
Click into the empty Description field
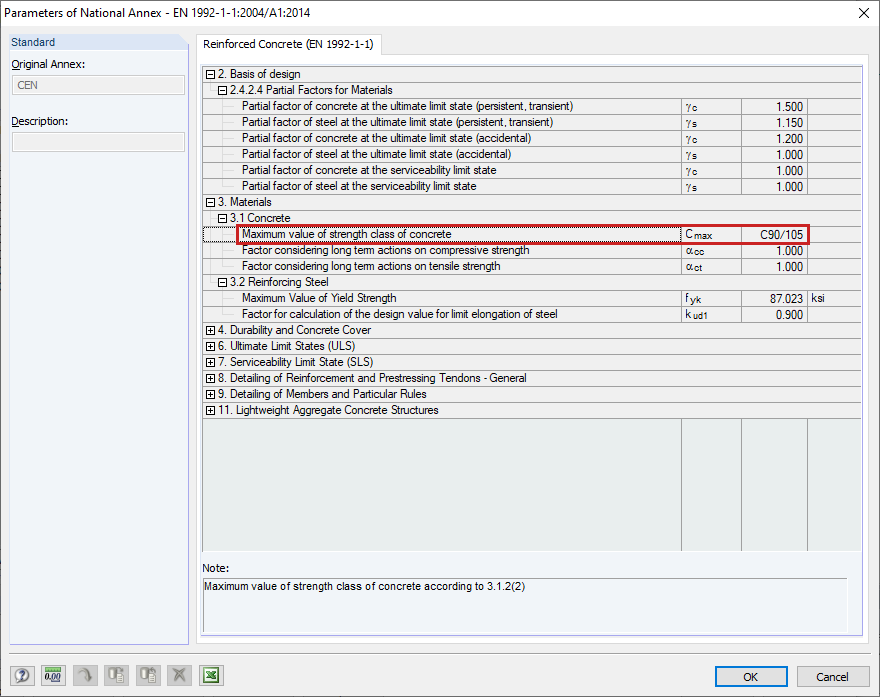point(98,142)
